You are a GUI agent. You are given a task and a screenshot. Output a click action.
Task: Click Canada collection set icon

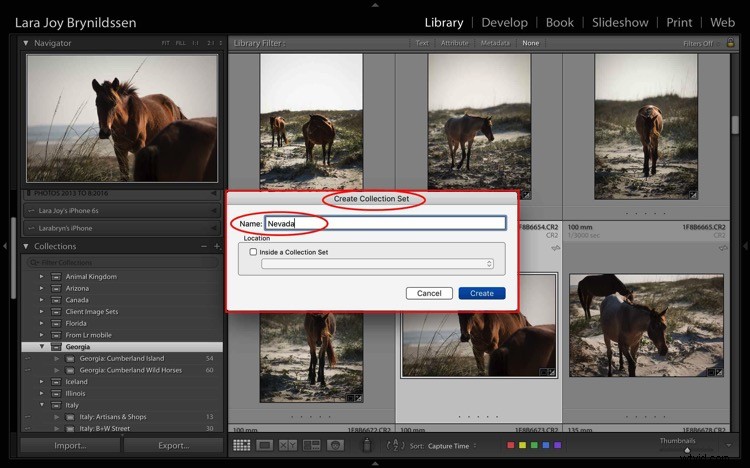(x=56, y=300)
